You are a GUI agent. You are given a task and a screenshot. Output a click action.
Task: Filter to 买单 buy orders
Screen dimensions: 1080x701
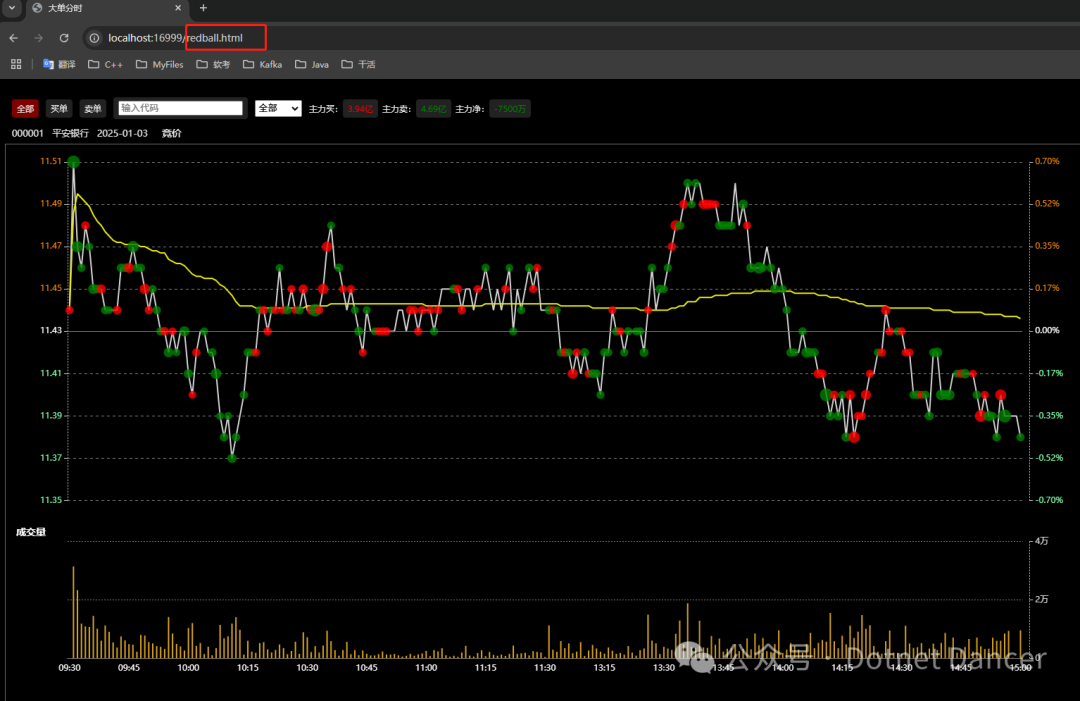coord(59,109)
